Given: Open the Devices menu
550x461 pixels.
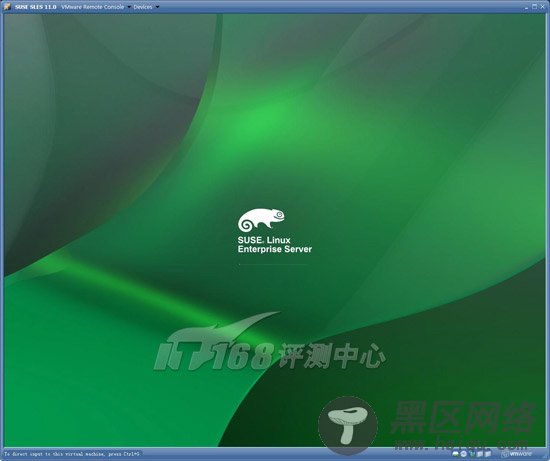Looking at the screenshot, I should tap(146, 7).
